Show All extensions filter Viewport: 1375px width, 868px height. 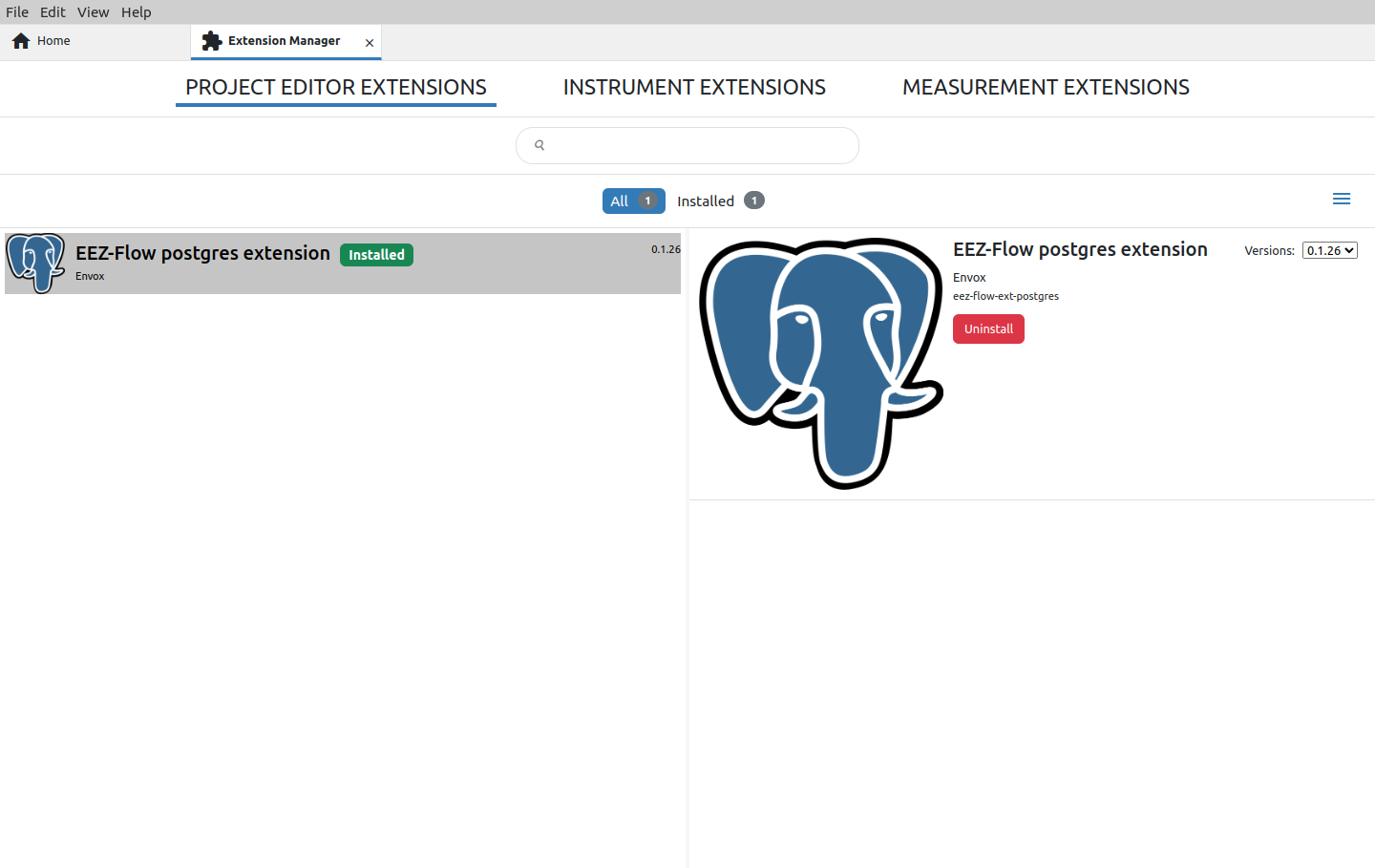pos(633,201)
